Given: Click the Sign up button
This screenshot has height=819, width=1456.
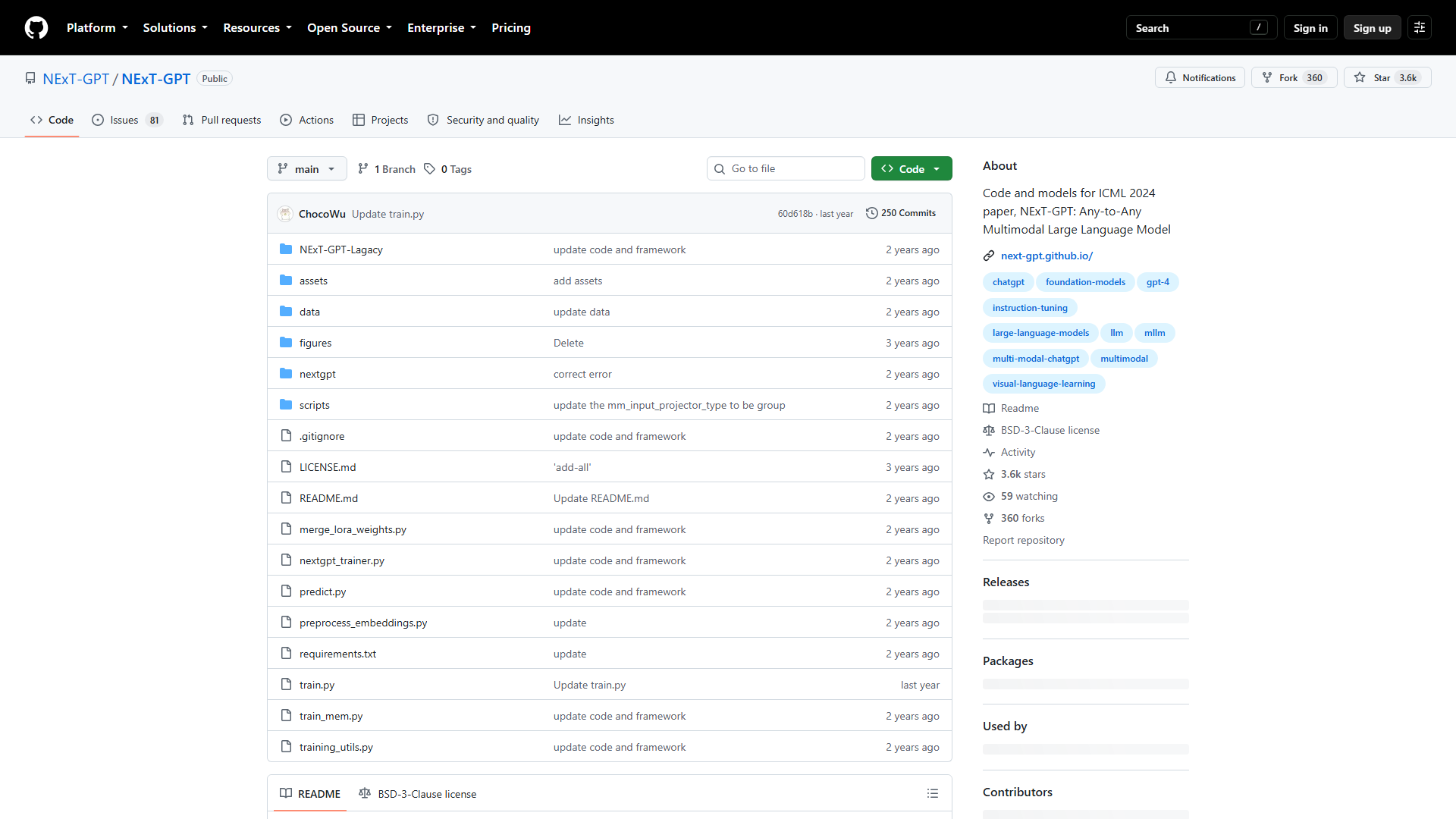Looking at the screenshot, I should click(x=1372, y=28).
